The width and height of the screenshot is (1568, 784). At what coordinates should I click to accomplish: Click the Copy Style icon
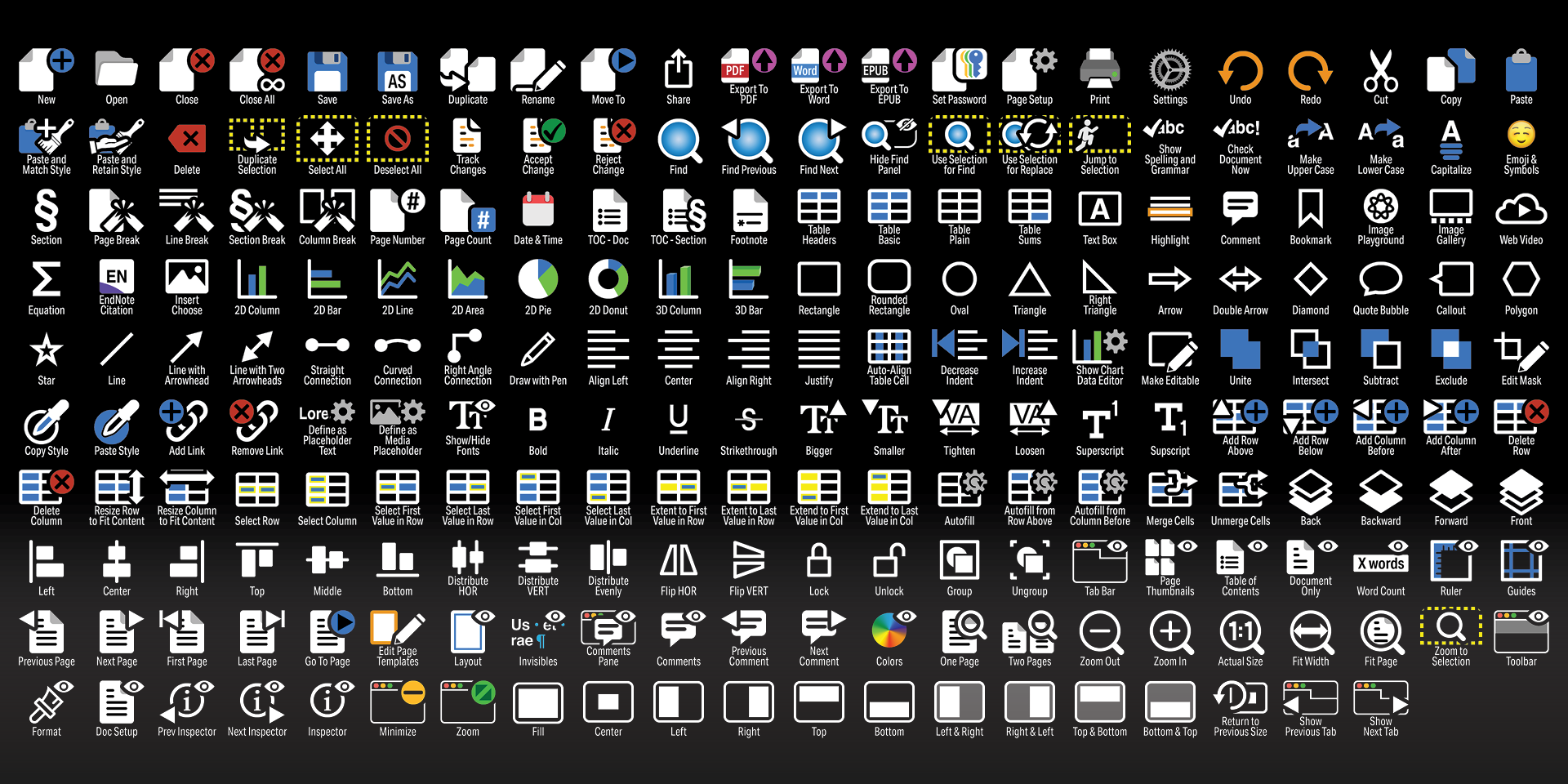tap(47, 421)
